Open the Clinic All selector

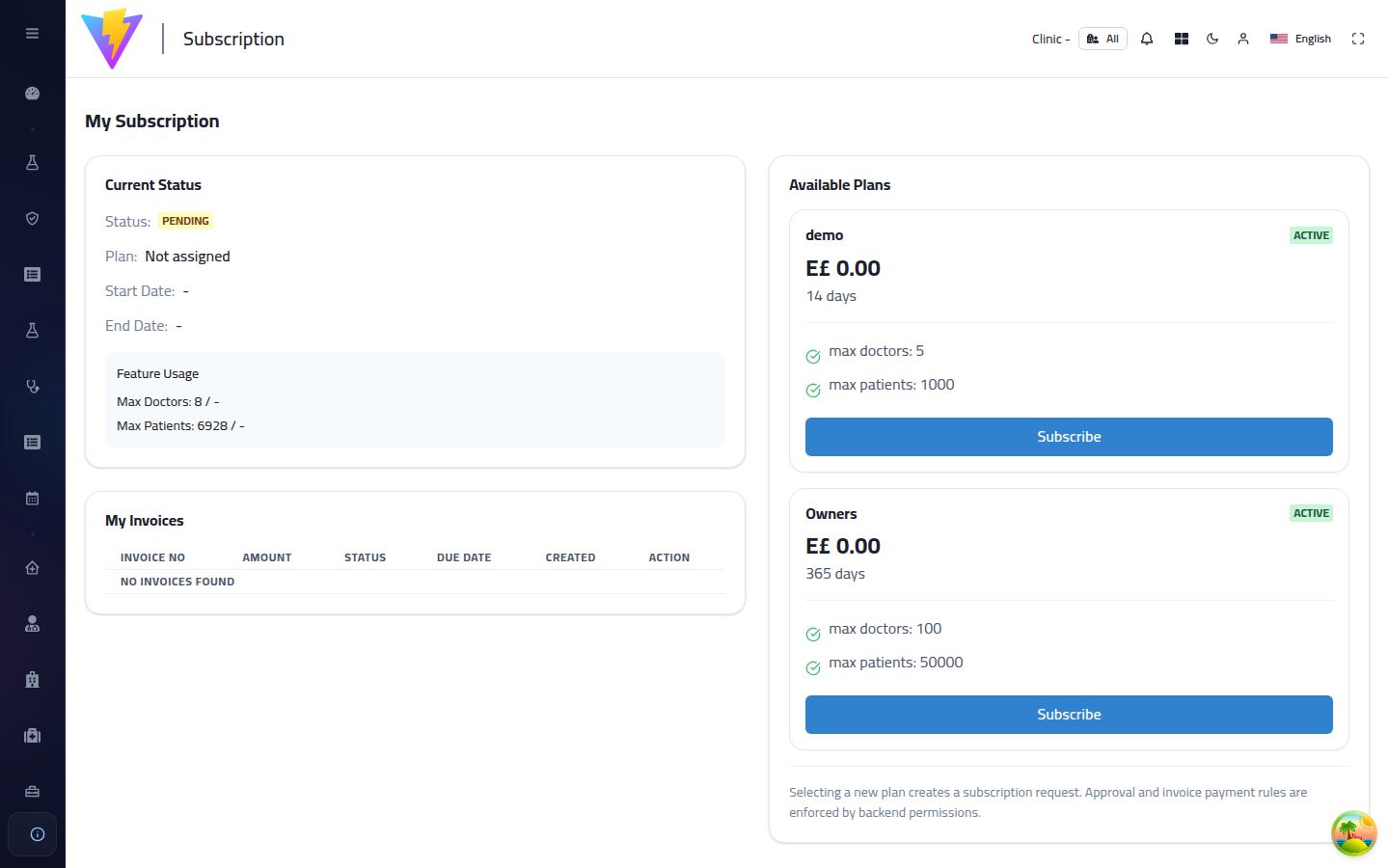[x=1103, y=39]
